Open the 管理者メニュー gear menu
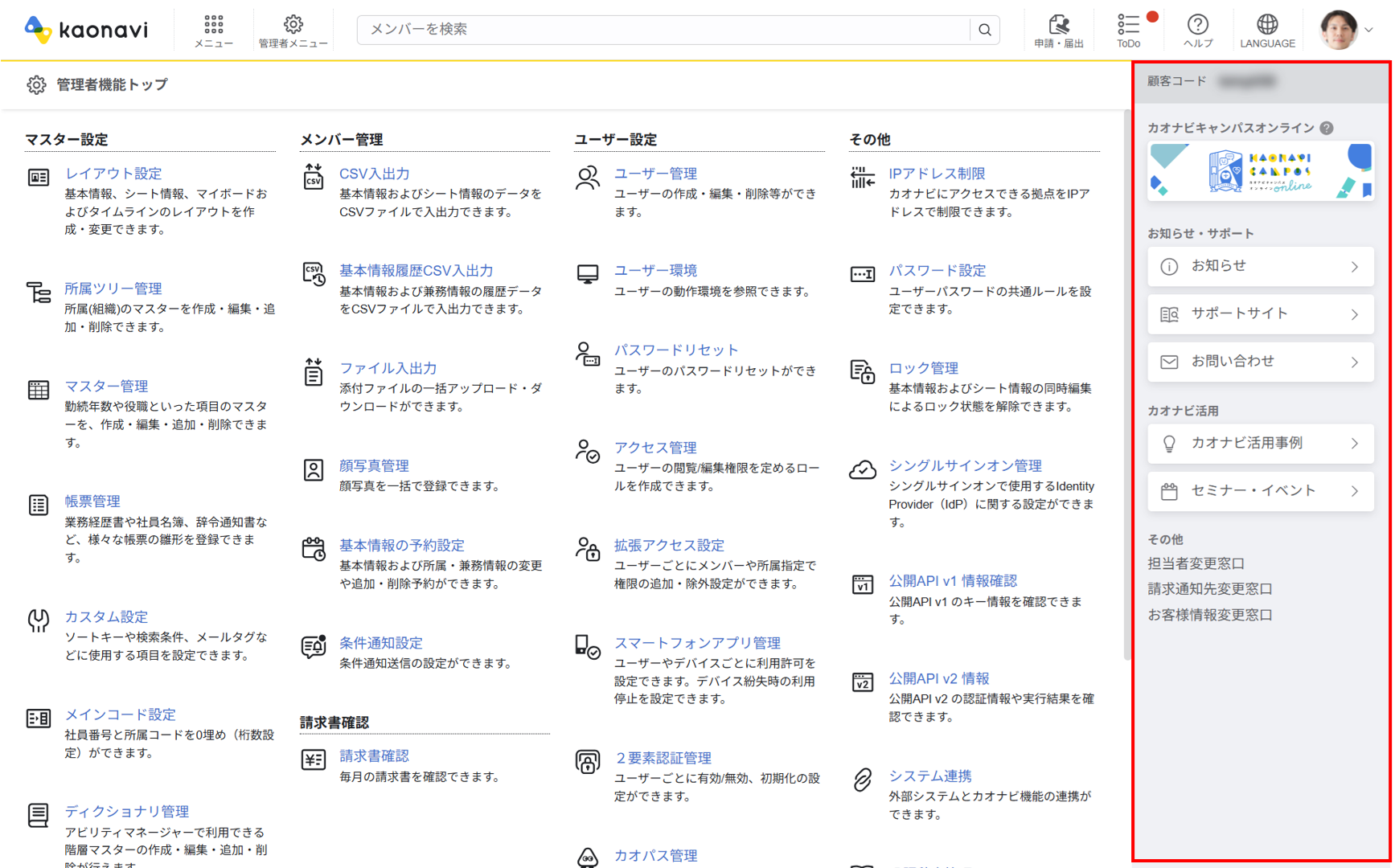Image resolution: width=1395 pixels, height=868 pixels. click(293, 30)
